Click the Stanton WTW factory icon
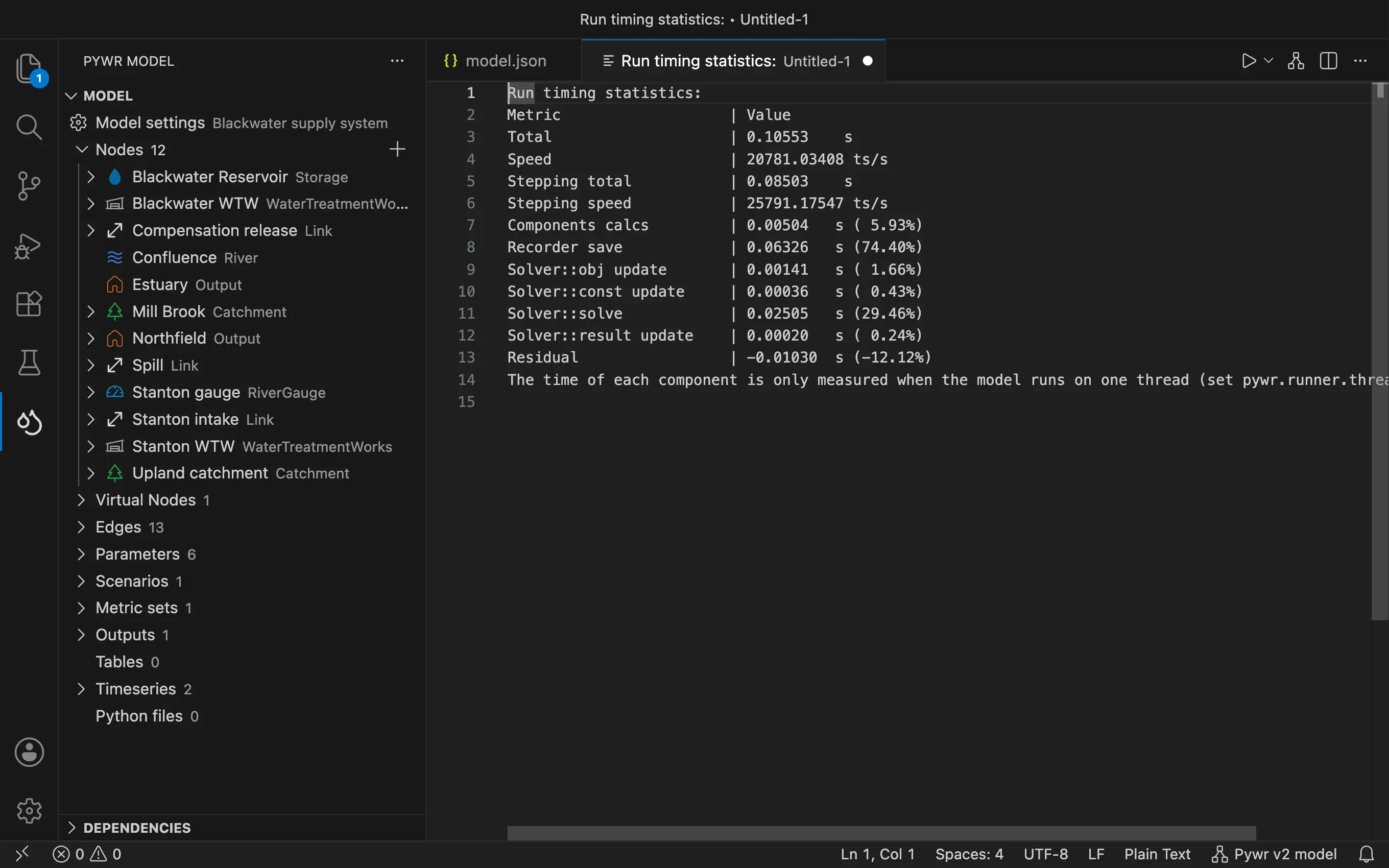Screen dimensions: 1389x868 [x=115, y=446]
